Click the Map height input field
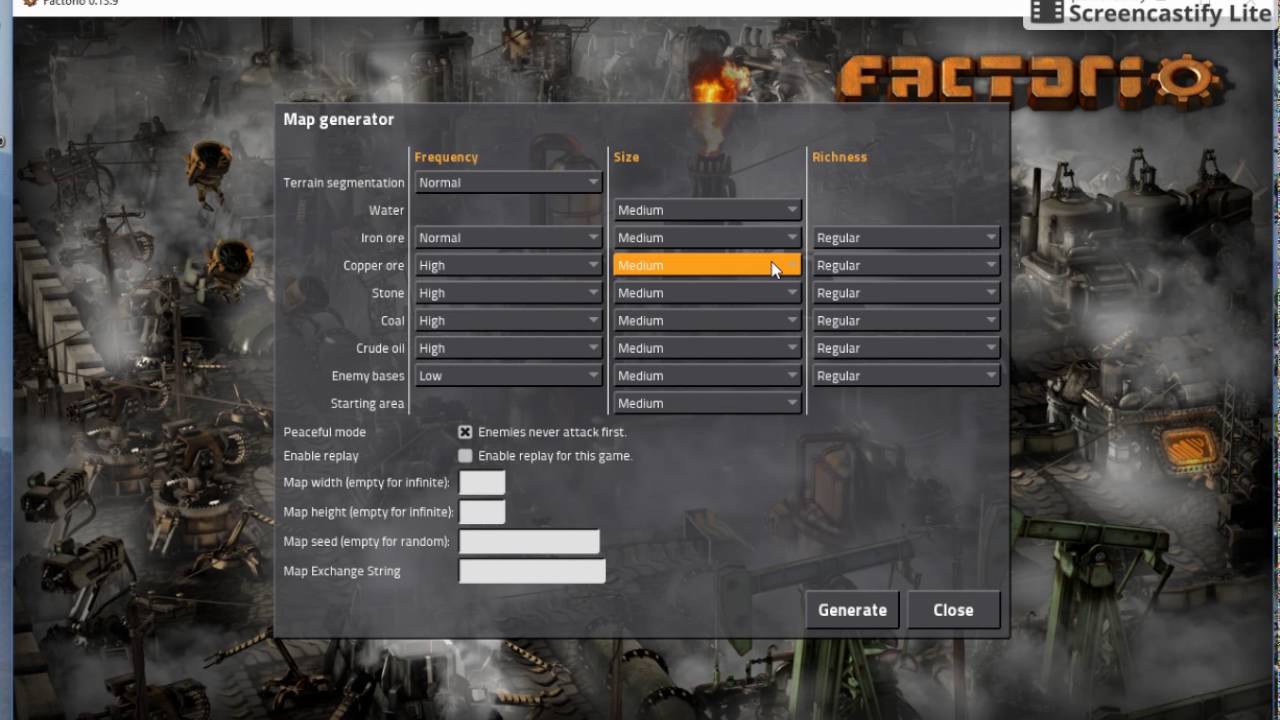Screen dimensions: 1280x720 click(482, 512)
